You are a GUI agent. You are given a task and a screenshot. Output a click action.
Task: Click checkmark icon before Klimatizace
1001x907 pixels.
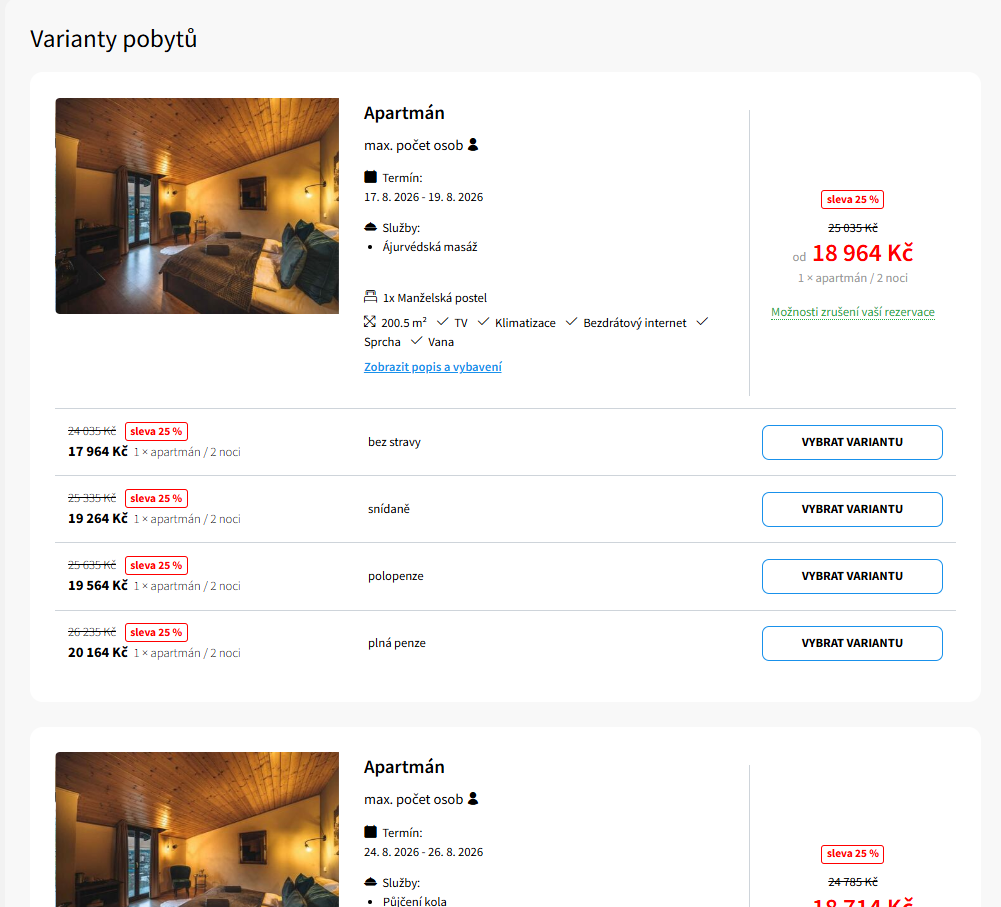click(x=483, y=321)
